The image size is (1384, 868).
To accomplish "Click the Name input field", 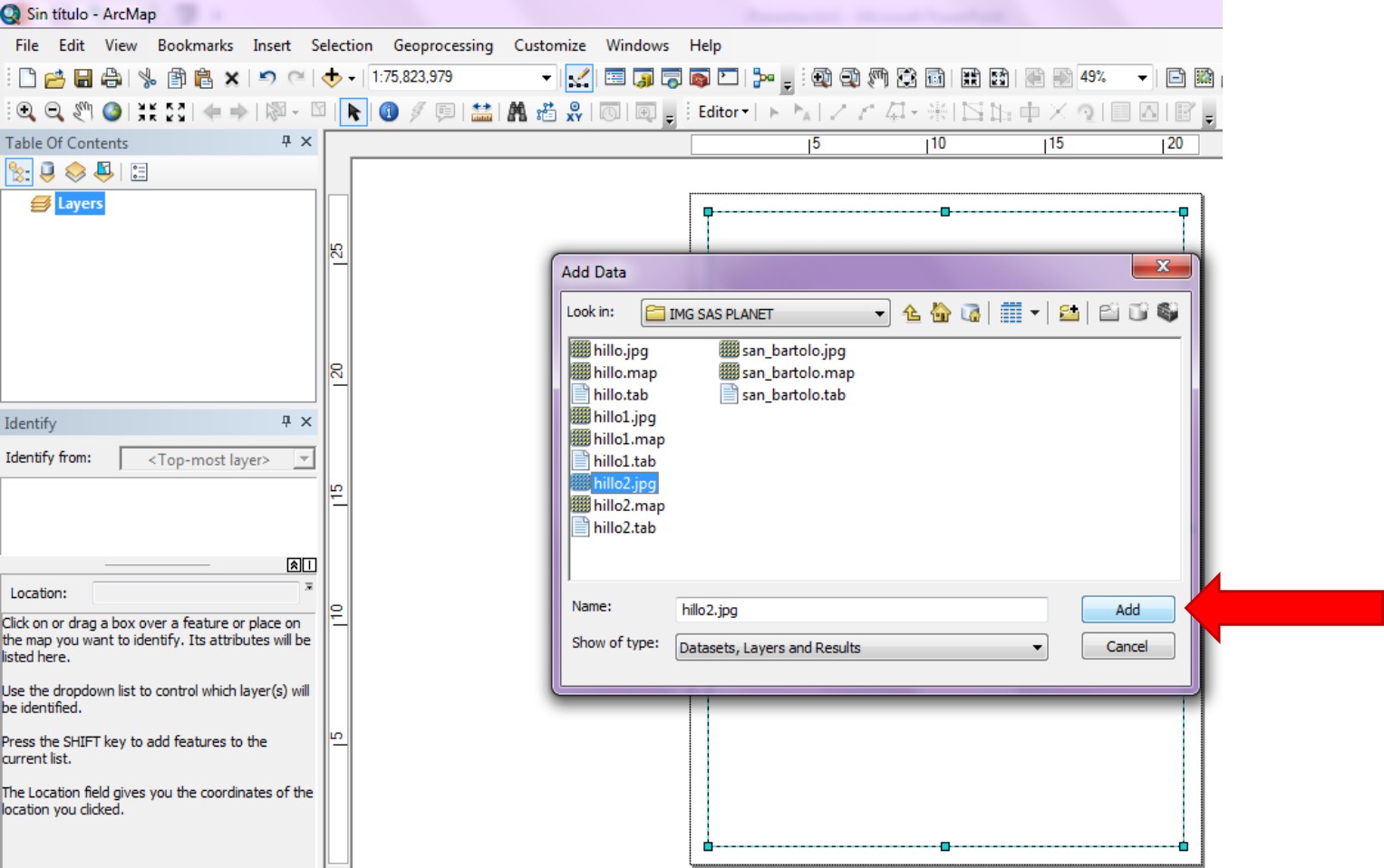I will point(861,610).
